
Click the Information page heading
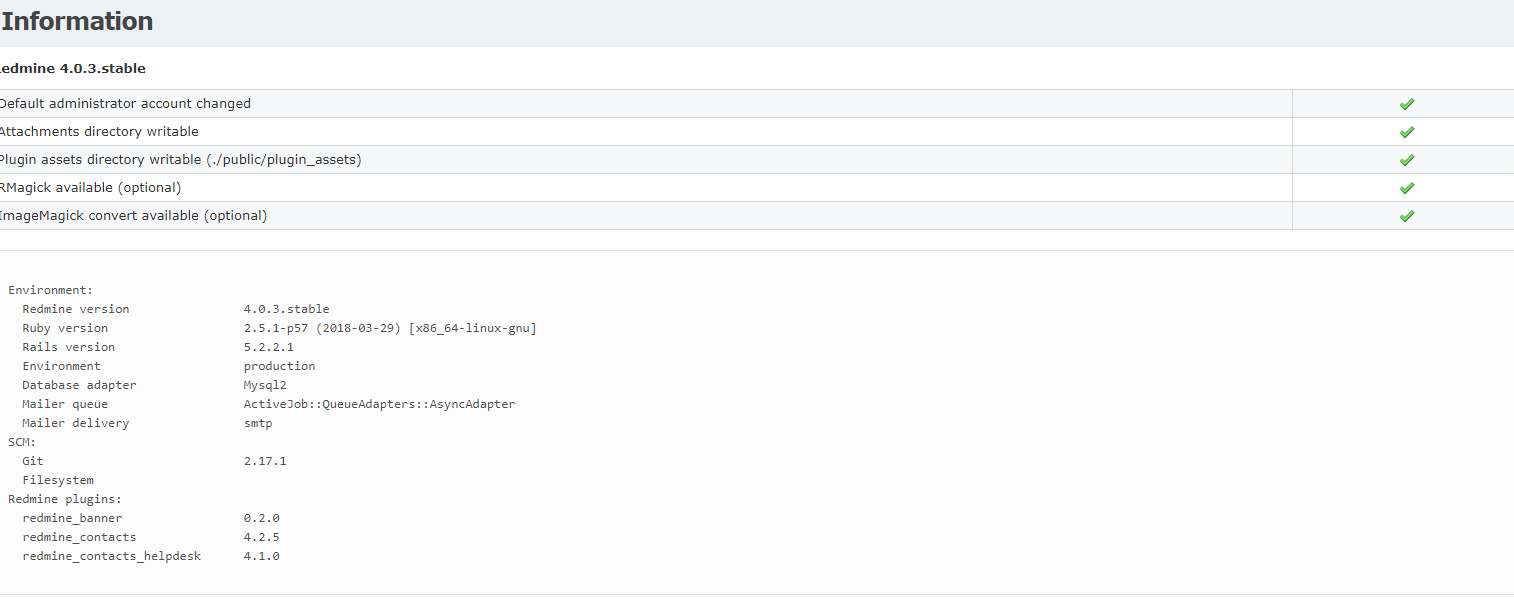pos(77,21)
